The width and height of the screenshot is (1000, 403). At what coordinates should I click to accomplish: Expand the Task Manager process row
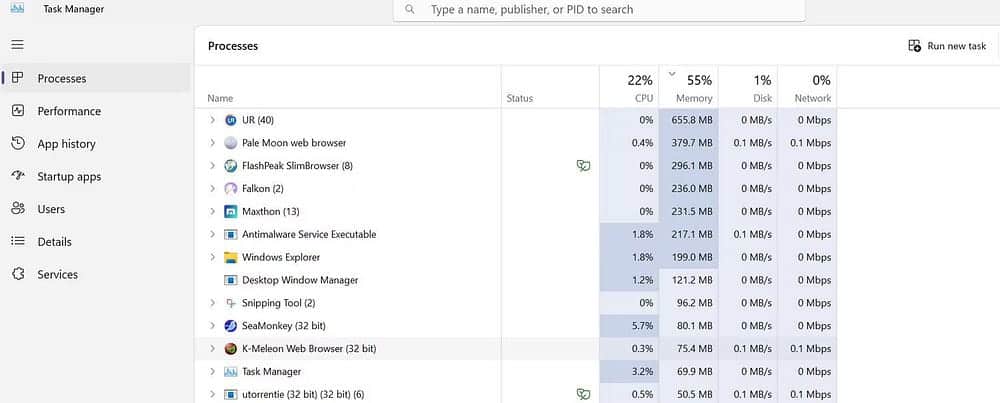(212, 372)
